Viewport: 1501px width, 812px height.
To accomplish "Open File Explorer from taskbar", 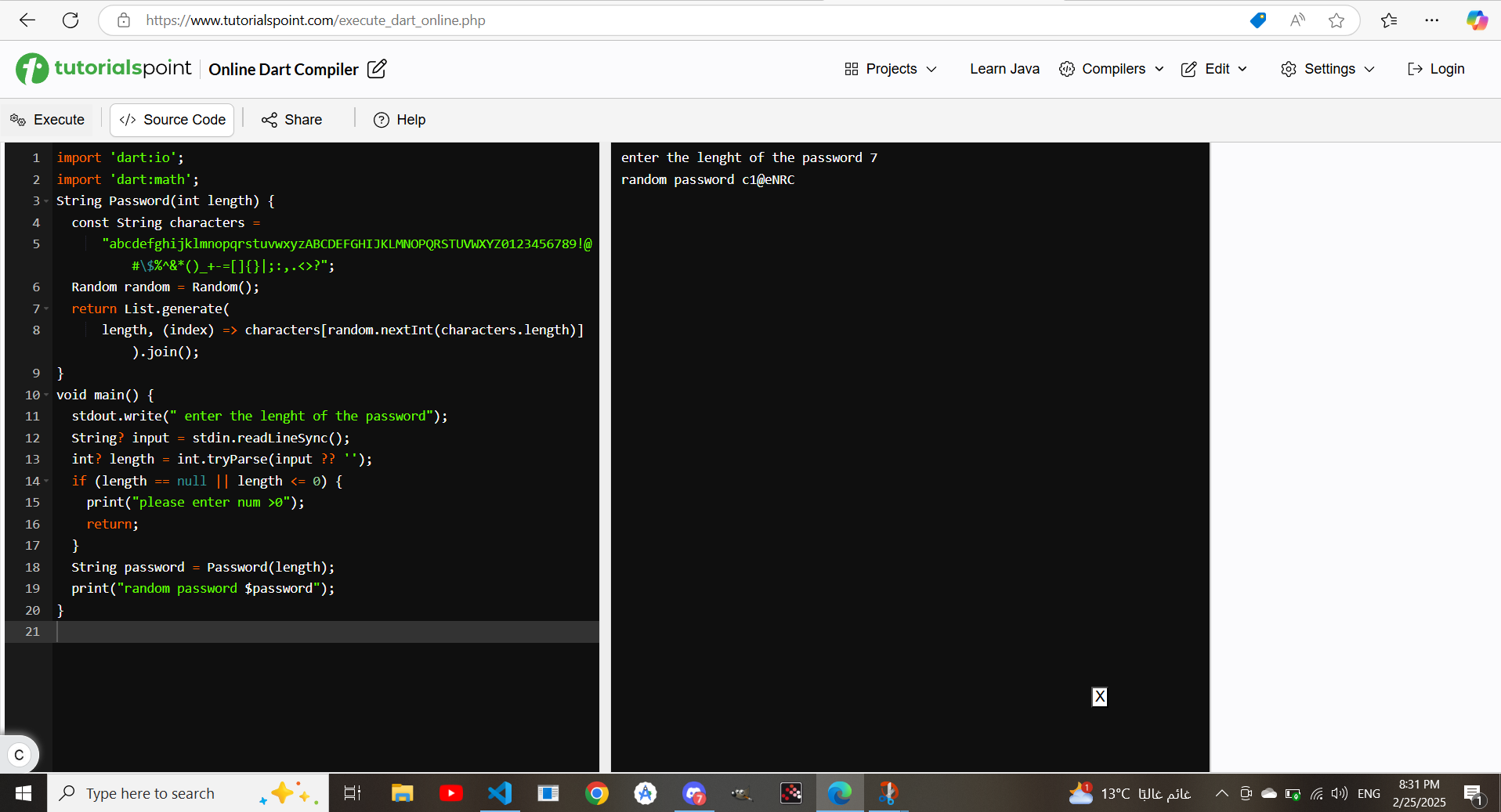I will tap(402, 793).
